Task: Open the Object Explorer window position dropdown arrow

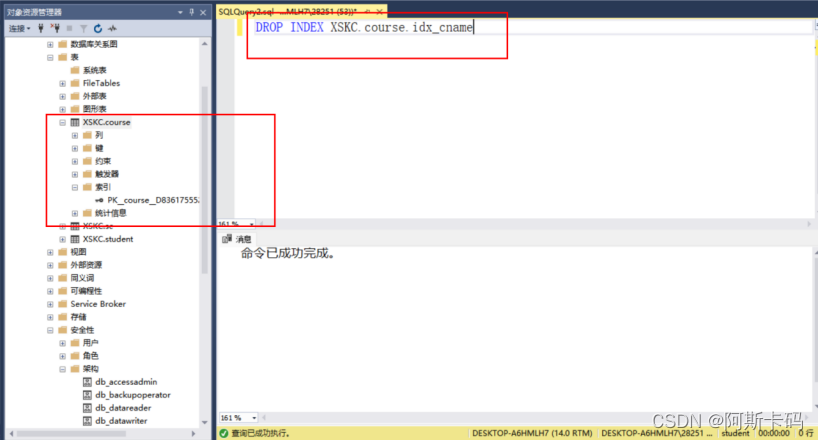Action: 180,12
